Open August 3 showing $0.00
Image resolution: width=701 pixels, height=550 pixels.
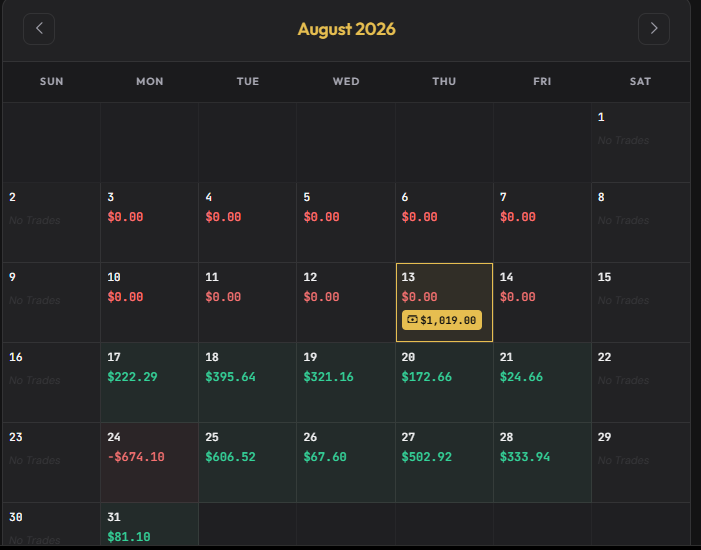[149, 223]
